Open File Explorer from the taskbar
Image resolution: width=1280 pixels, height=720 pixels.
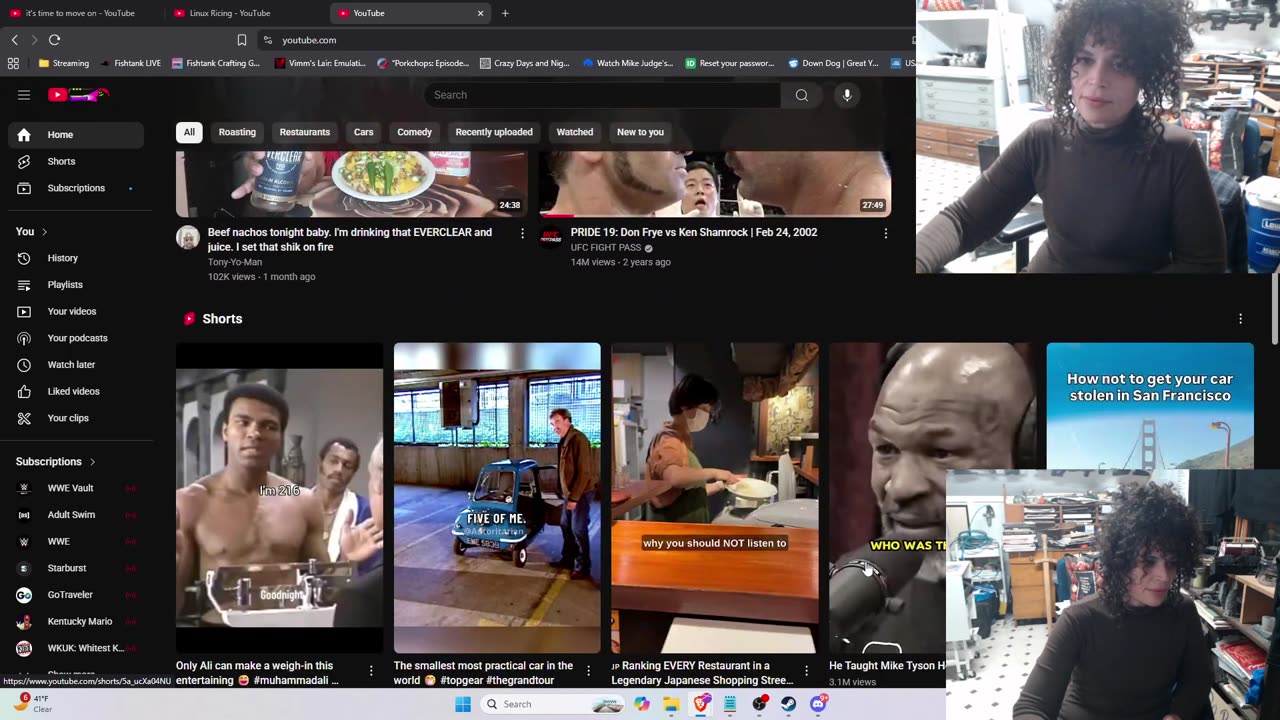pyautogui.click(x=671, y=704)
